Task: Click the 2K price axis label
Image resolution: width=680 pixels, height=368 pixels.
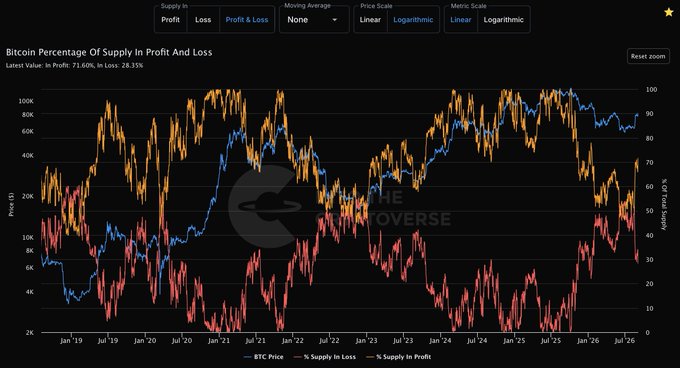Action: tap(29, 333)
